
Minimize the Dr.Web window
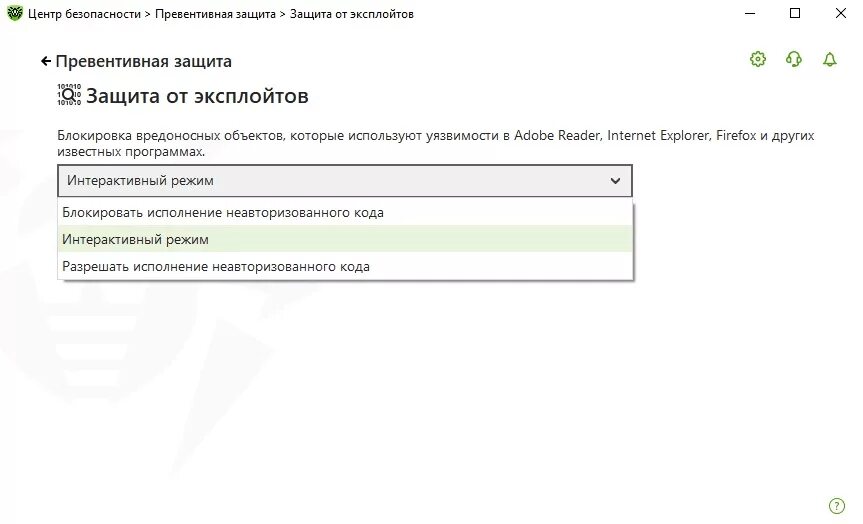[750, 13]
